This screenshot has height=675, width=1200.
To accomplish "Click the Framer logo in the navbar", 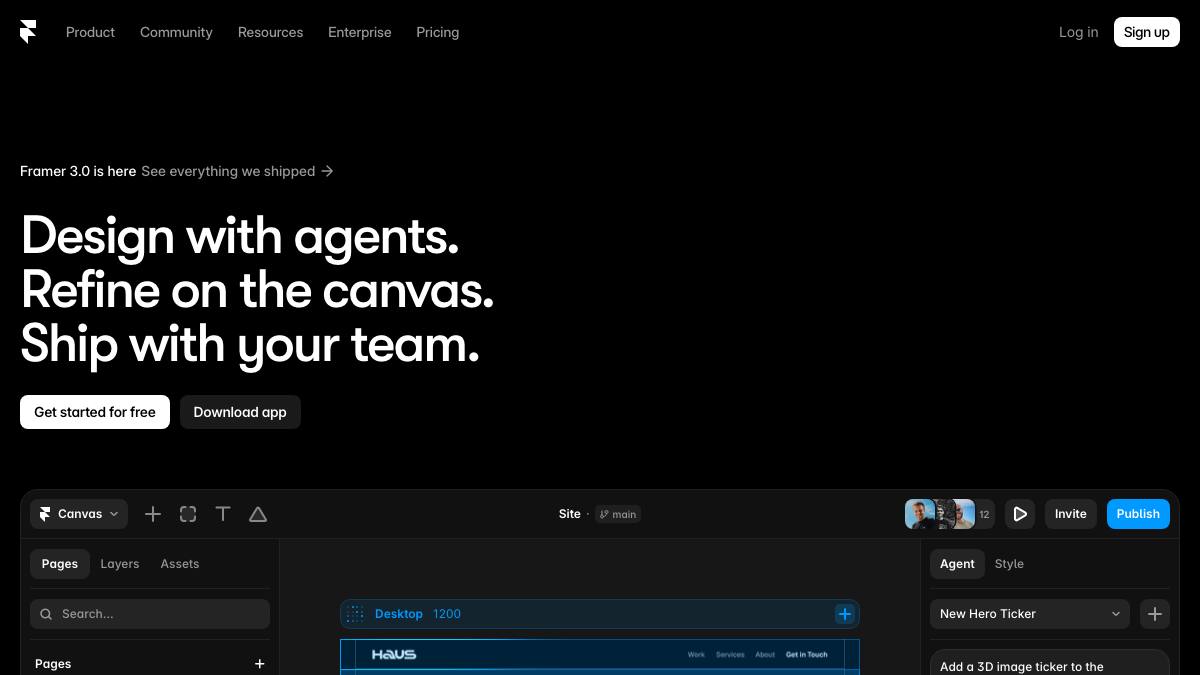I will (x=28, y=32).
